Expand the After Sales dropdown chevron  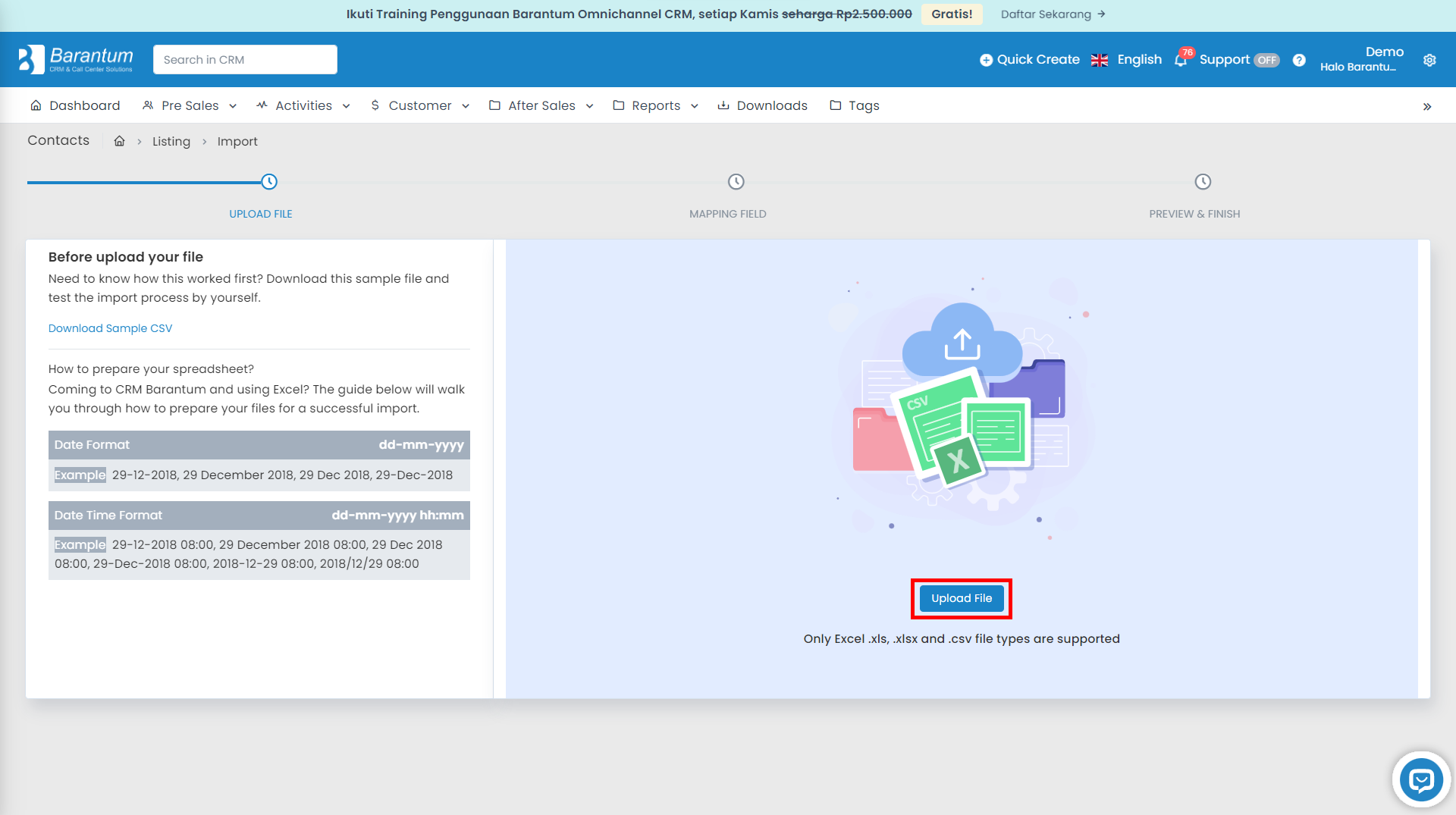[590, 106]
